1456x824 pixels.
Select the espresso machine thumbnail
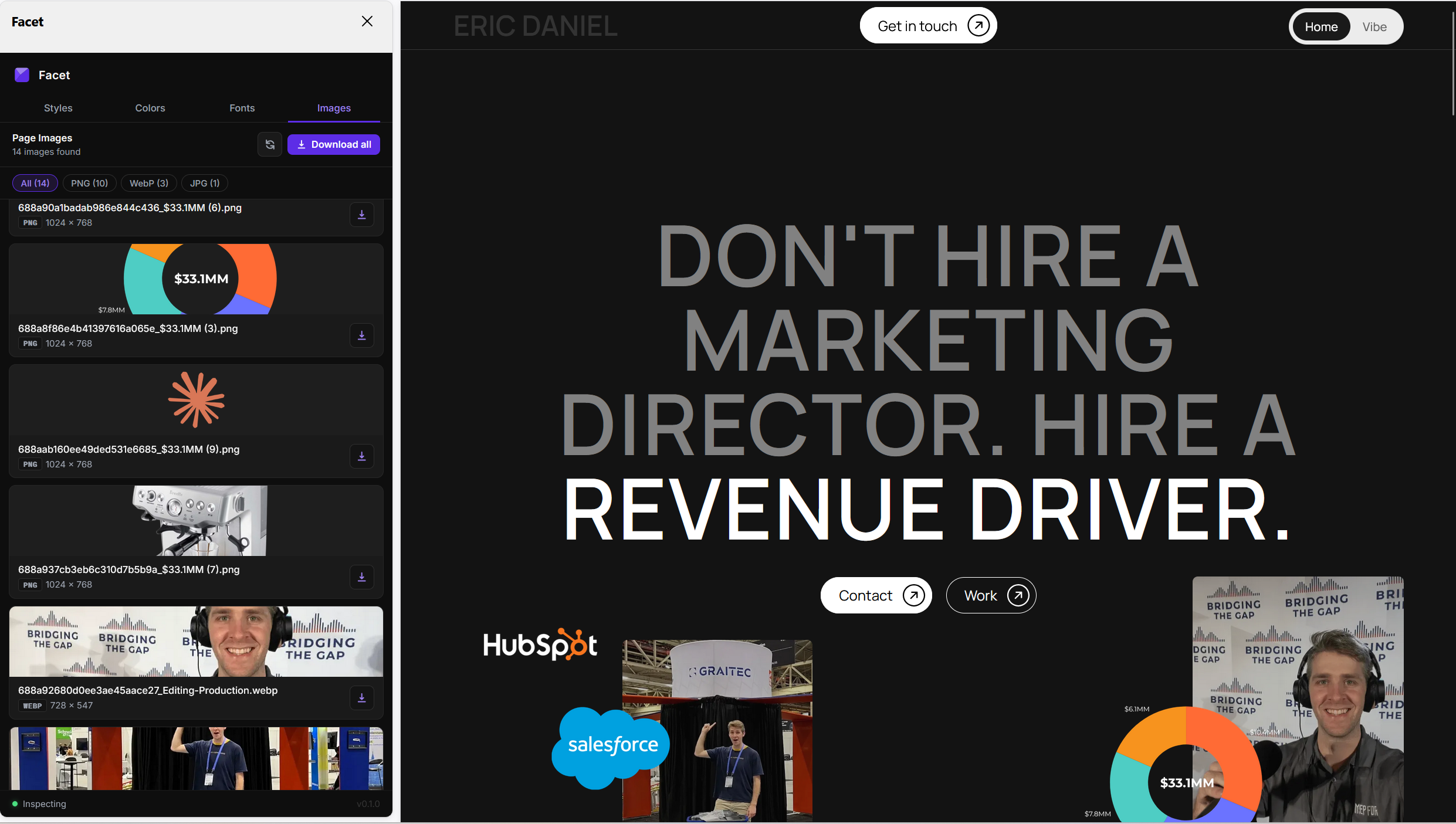199,521
